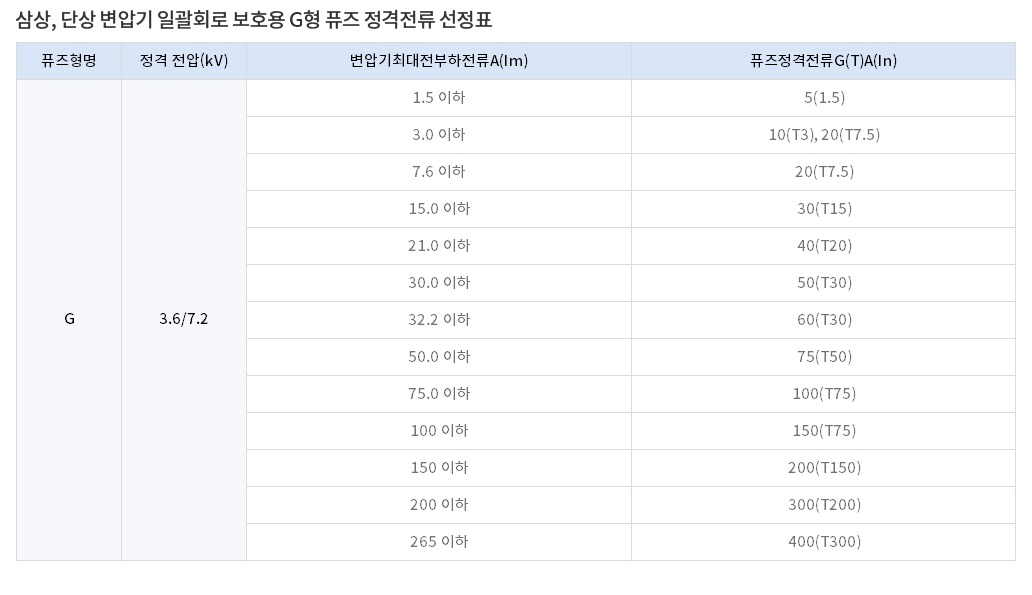Click the 21.0 이하 load current cell
Screen dimensions: 1032x595
[439, 245]
